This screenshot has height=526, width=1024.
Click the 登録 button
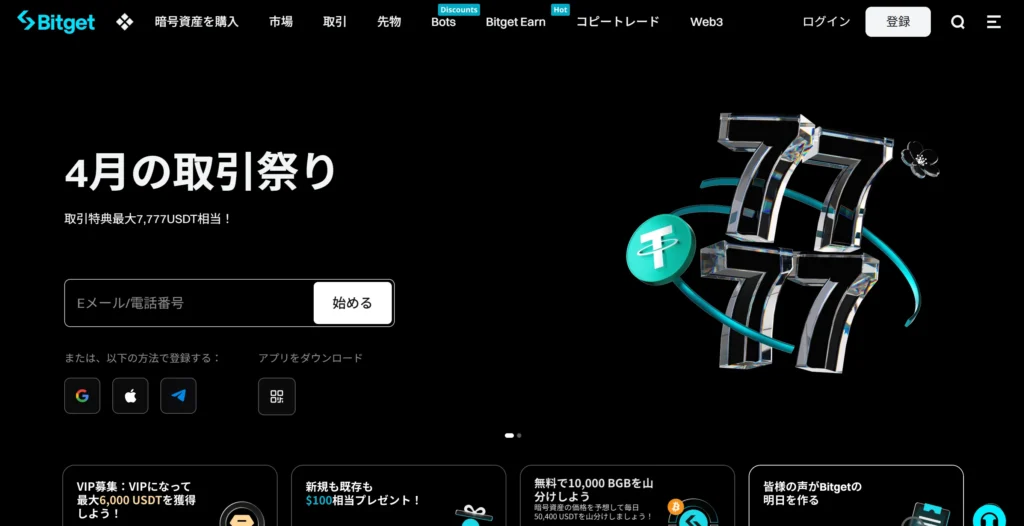[x=898, y=22]
